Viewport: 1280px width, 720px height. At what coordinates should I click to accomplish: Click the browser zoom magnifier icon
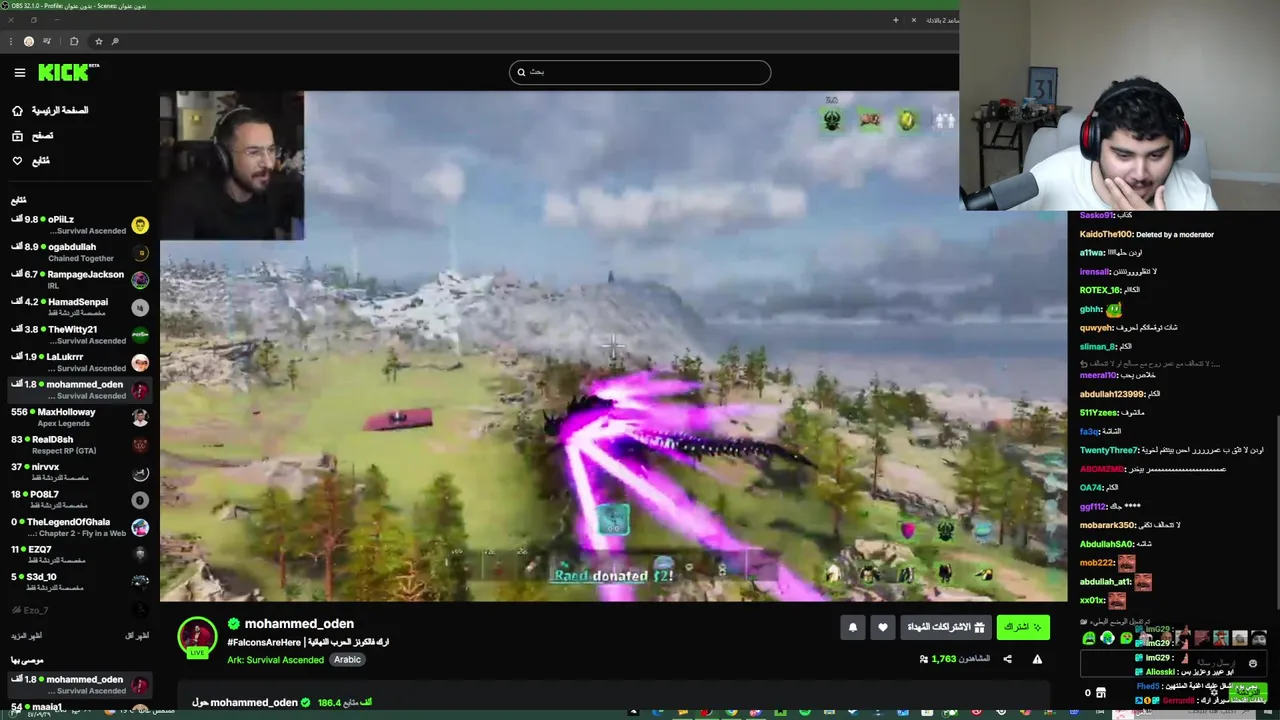tap(115, 41)
